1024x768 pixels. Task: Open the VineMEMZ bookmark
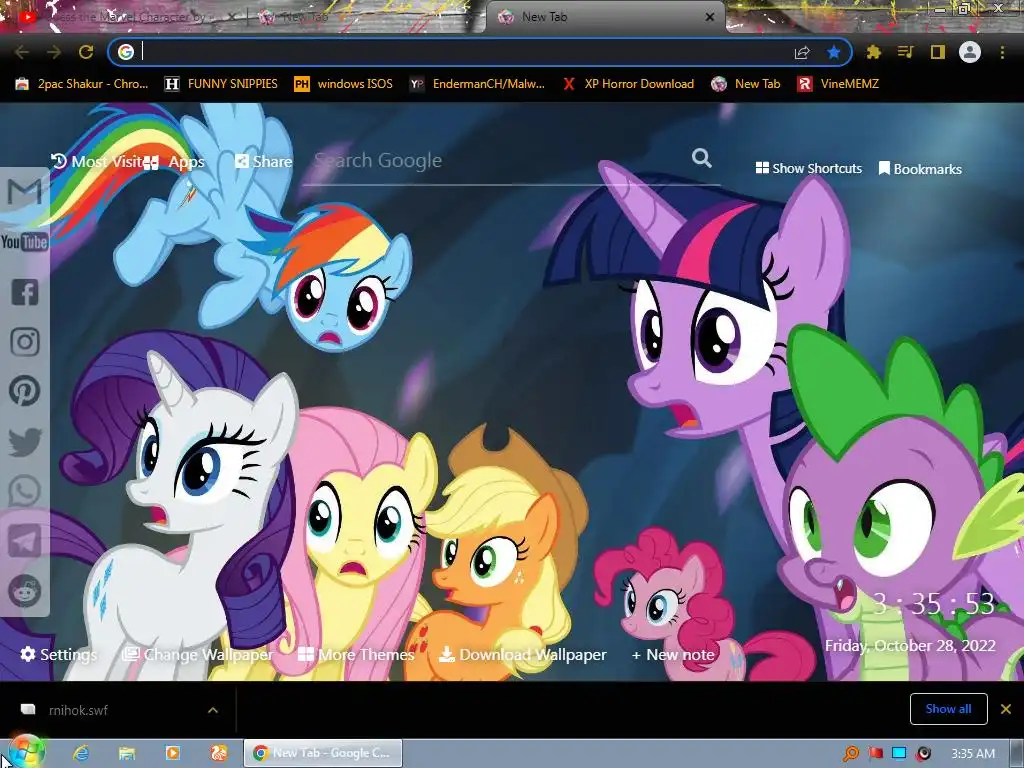pyautogui.click(x=839, y=84)
